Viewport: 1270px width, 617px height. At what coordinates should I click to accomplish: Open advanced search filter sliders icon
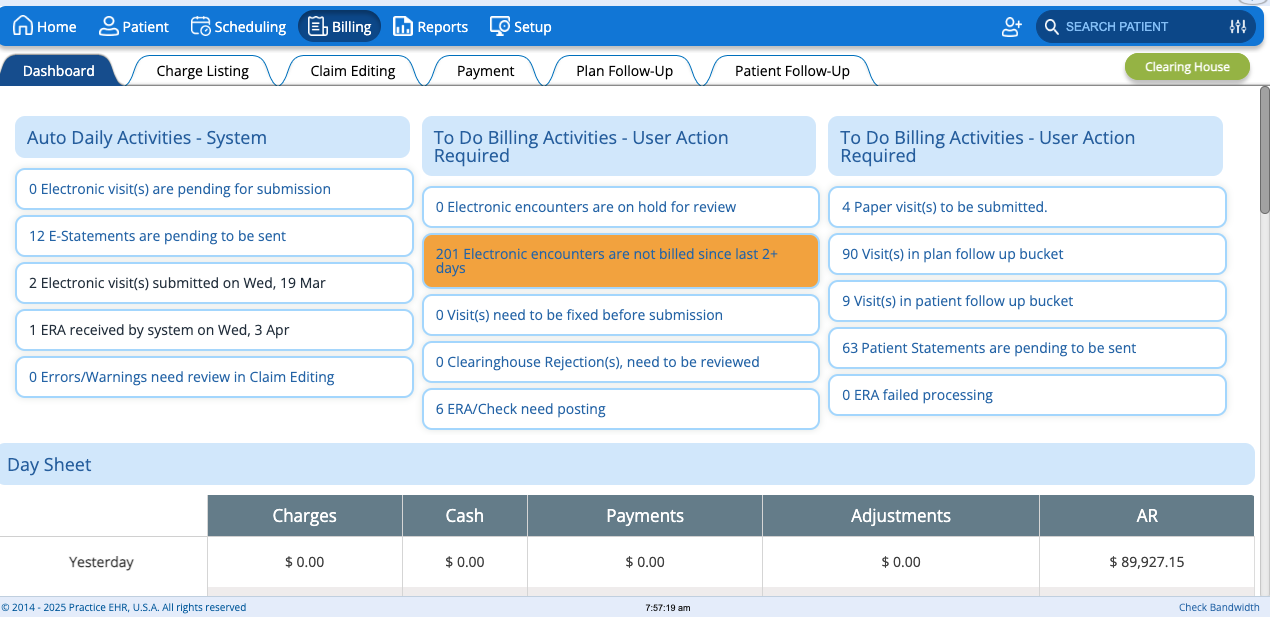(1237, 27)
